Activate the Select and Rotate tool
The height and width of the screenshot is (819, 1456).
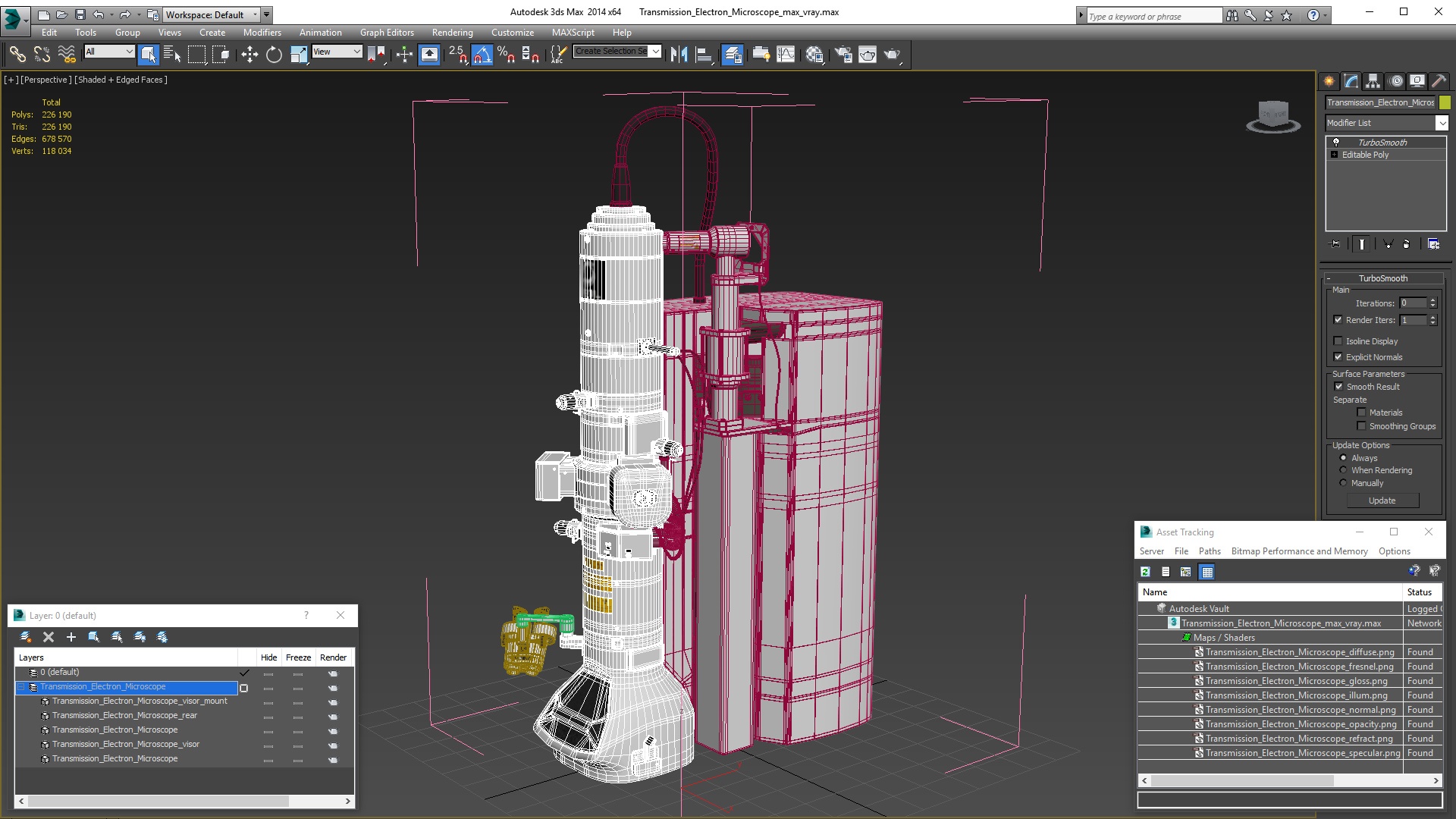[x=274, y=54]
